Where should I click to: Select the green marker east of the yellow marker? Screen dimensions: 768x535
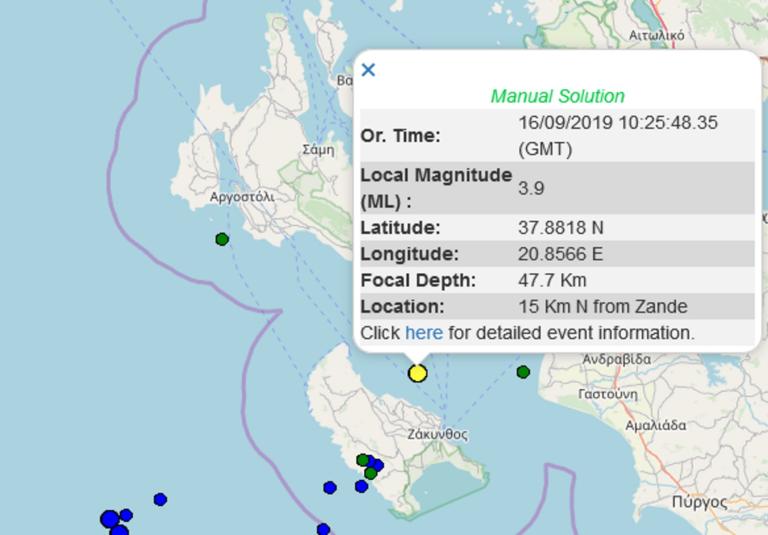(x=523, y=372)
